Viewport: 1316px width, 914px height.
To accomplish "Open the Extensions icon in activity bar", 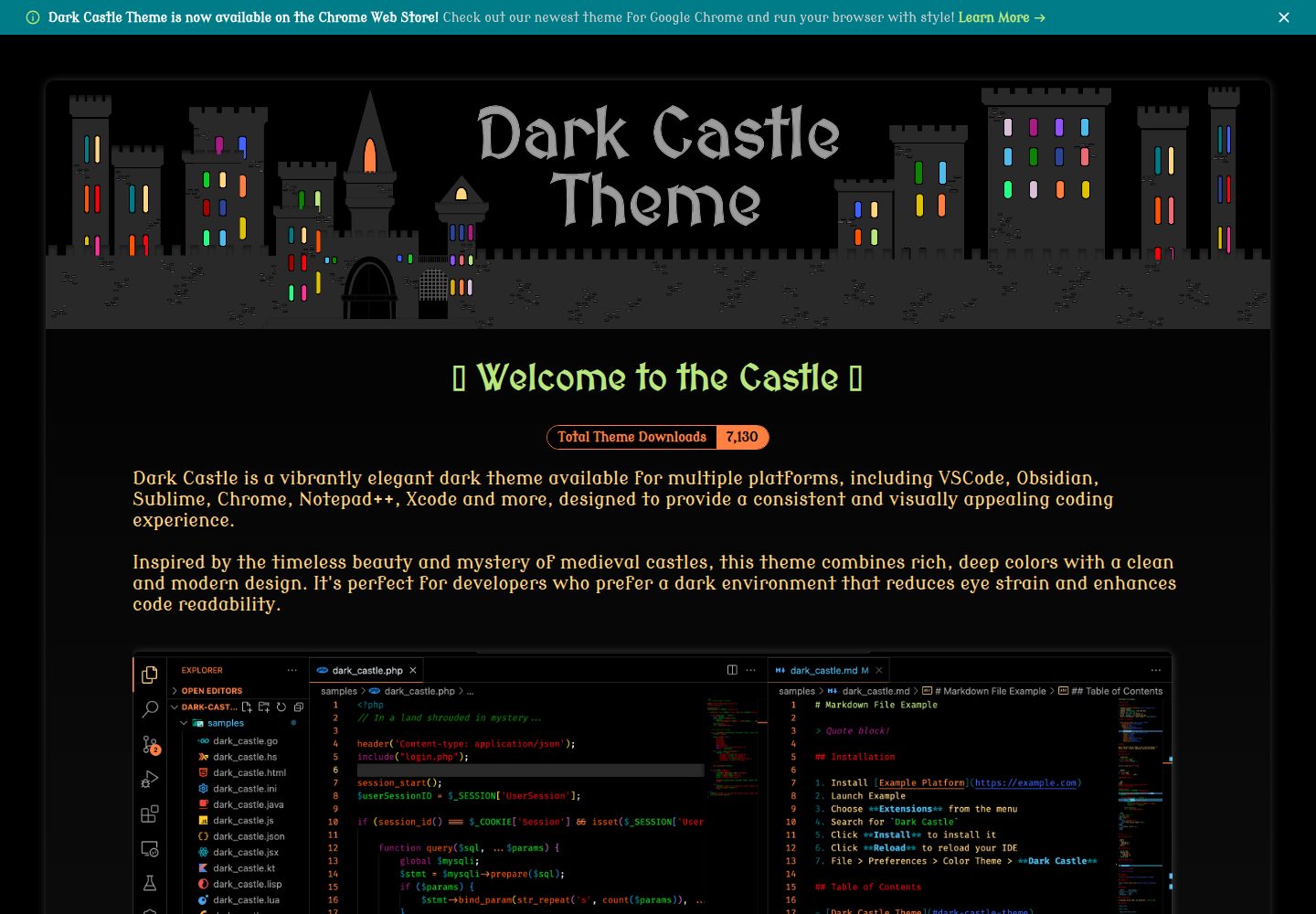I will pos(150,813).
